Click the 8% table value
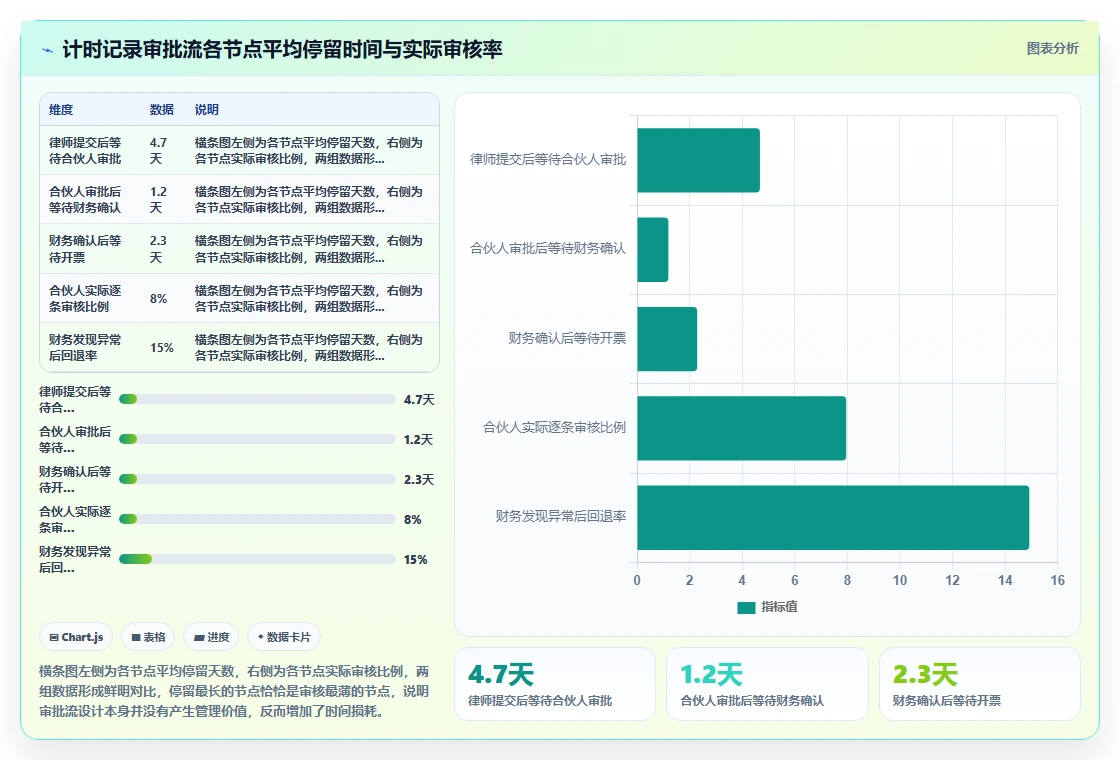Screen dimensions: 1120x760 coord(159,299)
